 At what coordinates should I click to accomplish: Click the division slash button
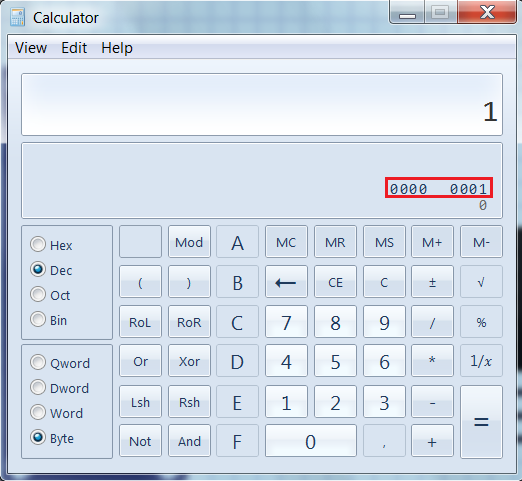(x=432, y=321)
